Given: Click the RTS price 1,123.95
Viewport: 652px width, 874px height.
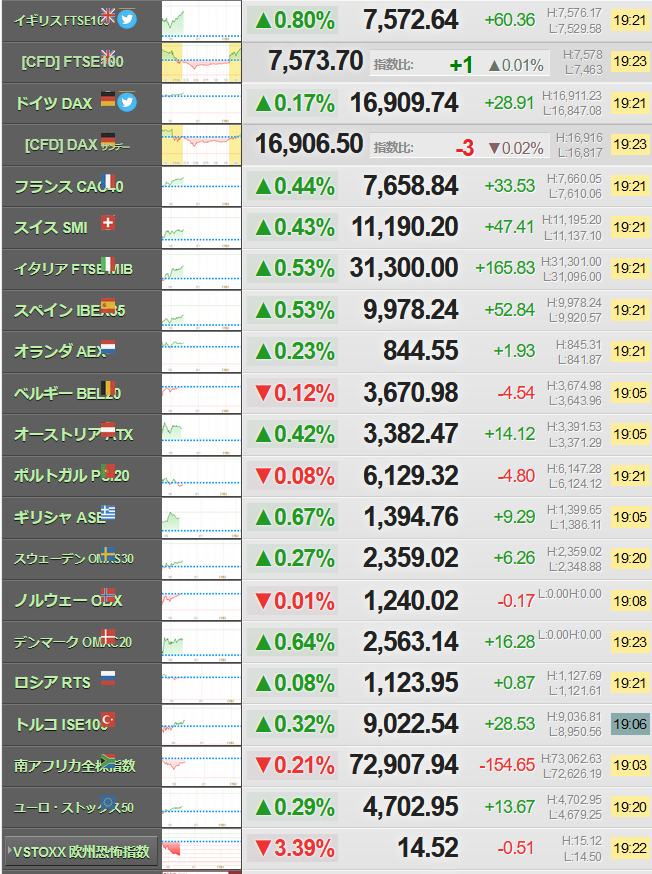Looking at the screenshot, I should point(411,683).
